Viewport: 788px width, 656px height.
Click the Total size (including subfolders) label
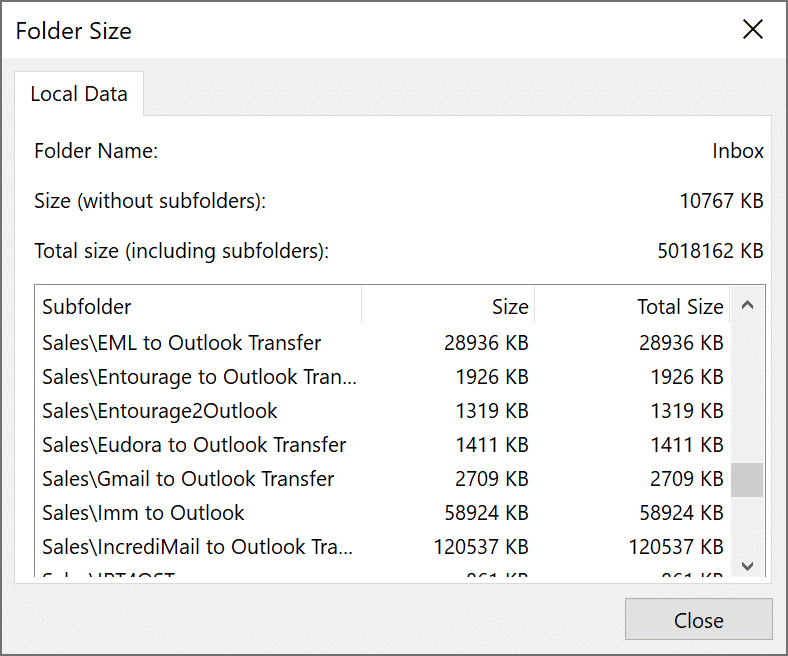coord(181,251)
